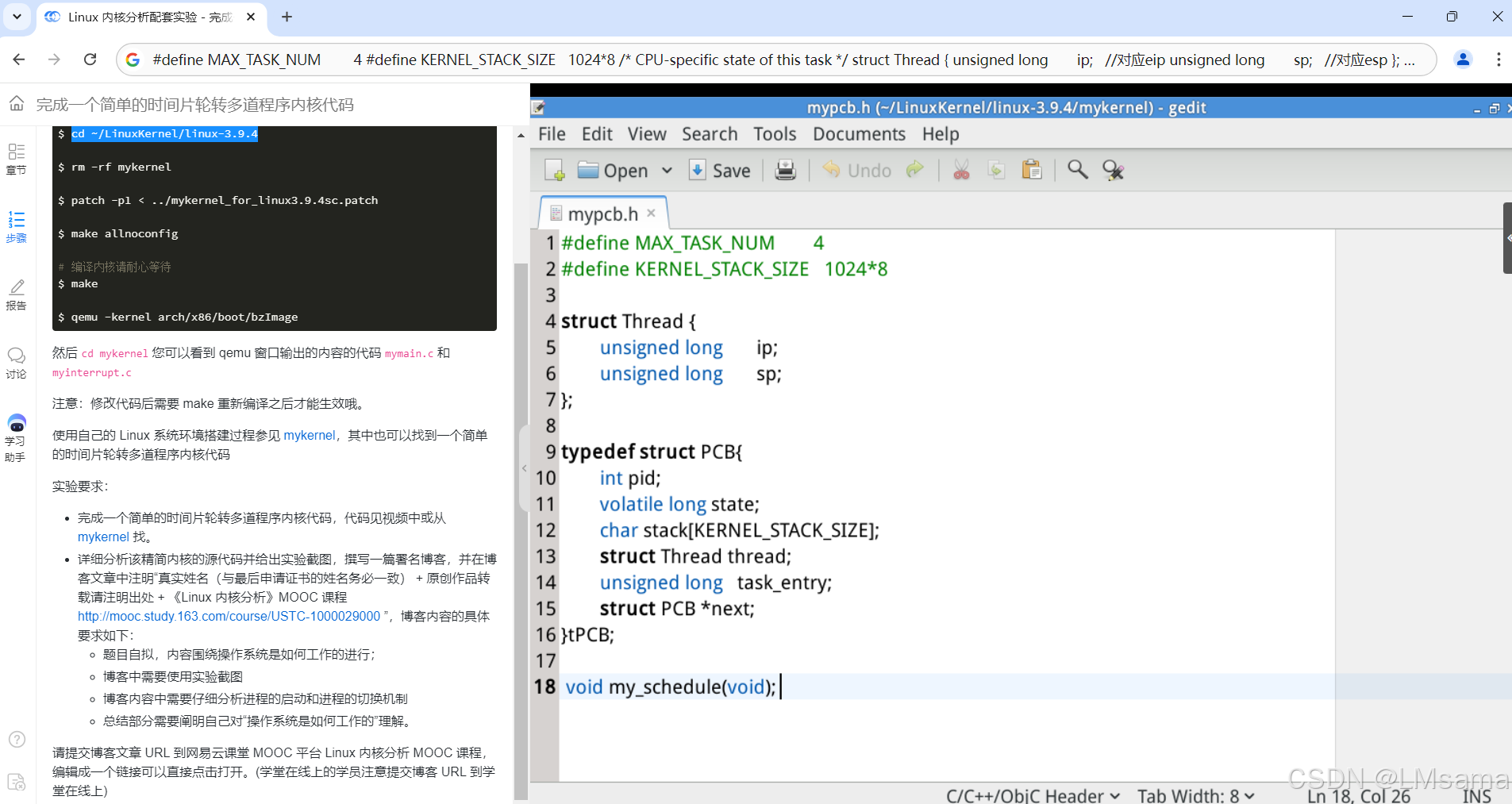Open the gedit Help menu
Image resolution: width=1512 pixels, height=804 pixels.
(x=941, y=134)
